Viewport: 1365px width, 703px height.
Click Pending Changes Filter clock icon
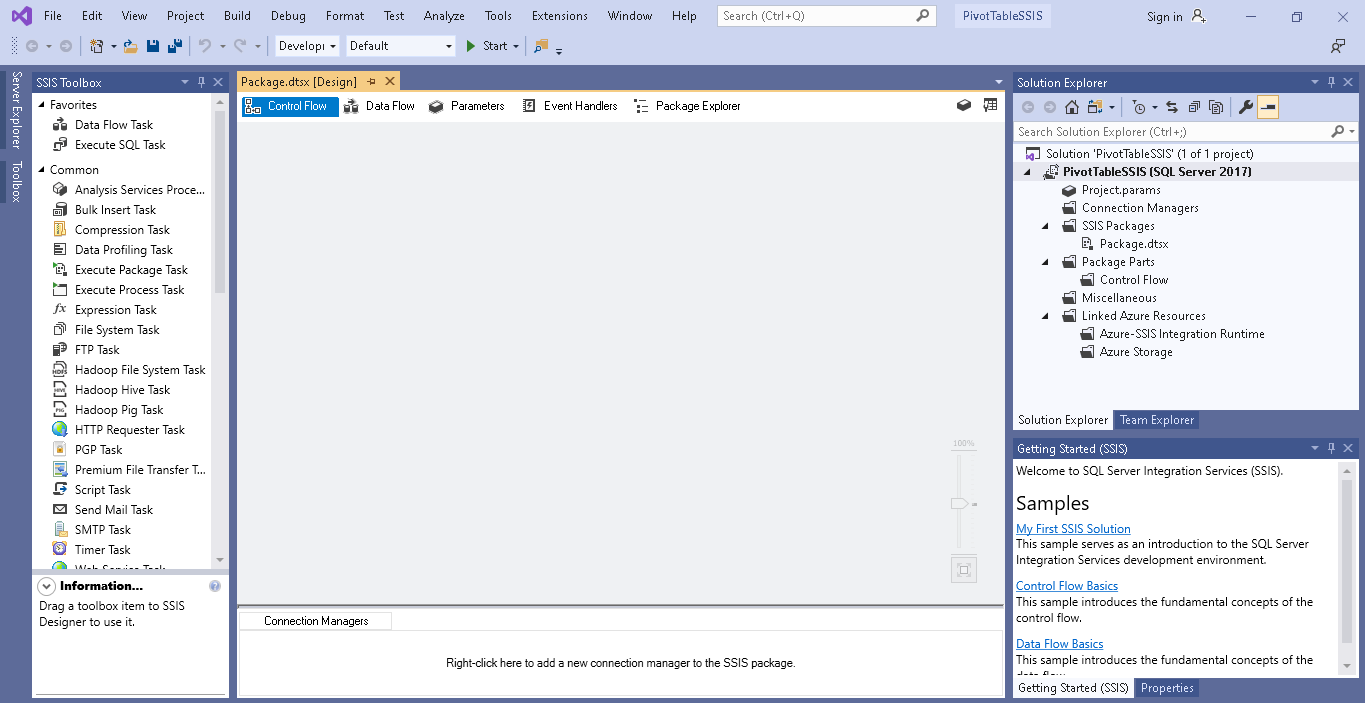[x=1140, y=107]
